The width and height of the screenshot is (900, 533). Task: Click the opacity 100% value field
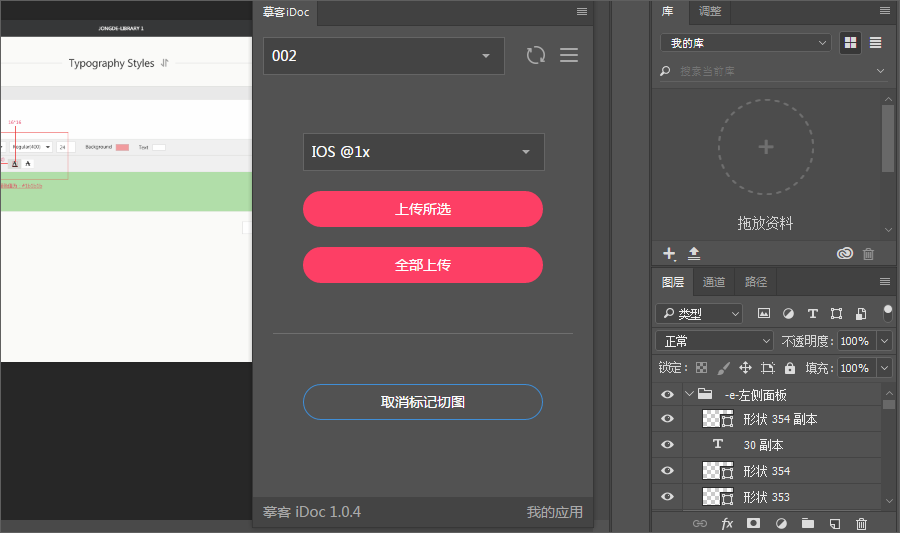point(855,341)
